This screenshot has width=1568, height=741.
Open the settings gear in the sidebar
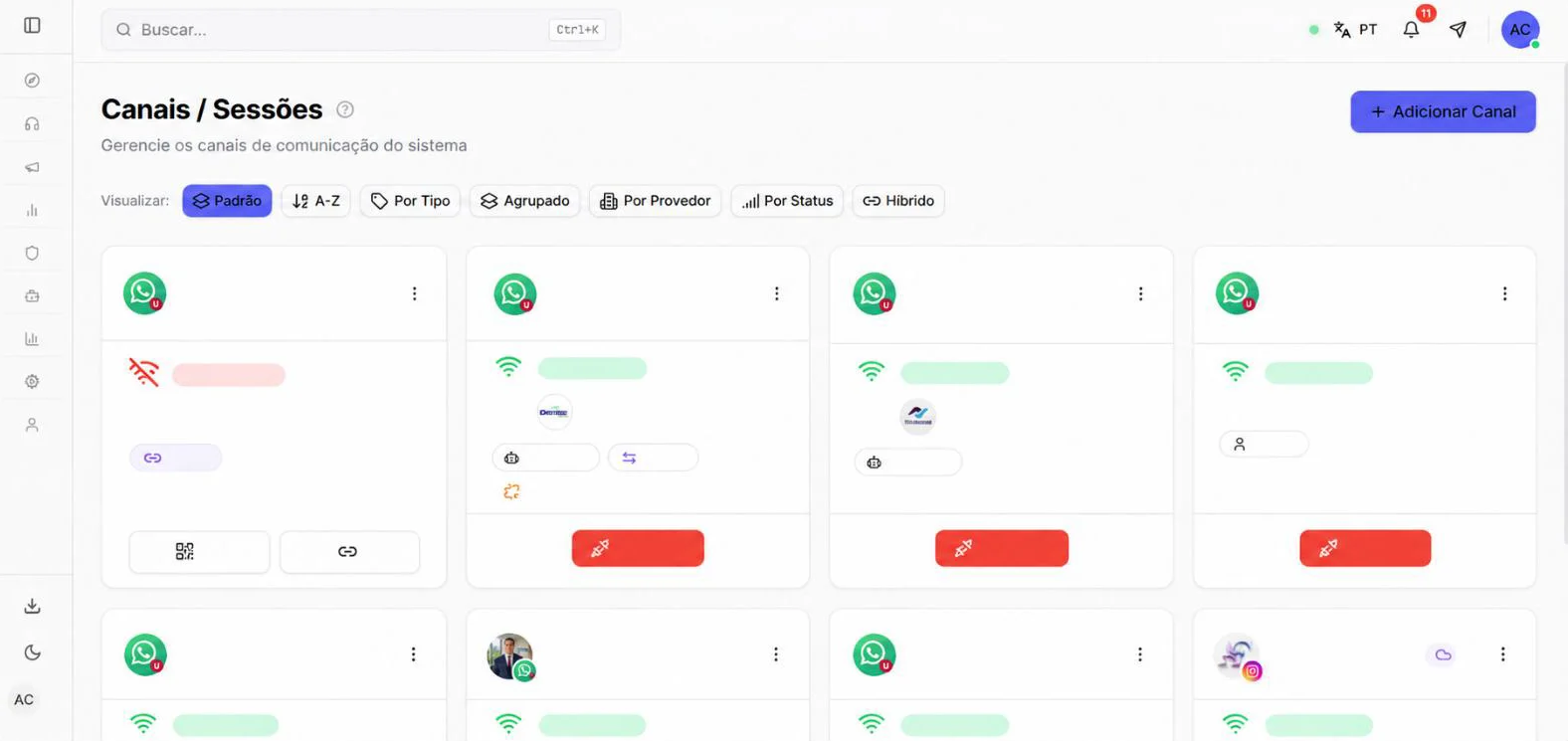point(32,382)
